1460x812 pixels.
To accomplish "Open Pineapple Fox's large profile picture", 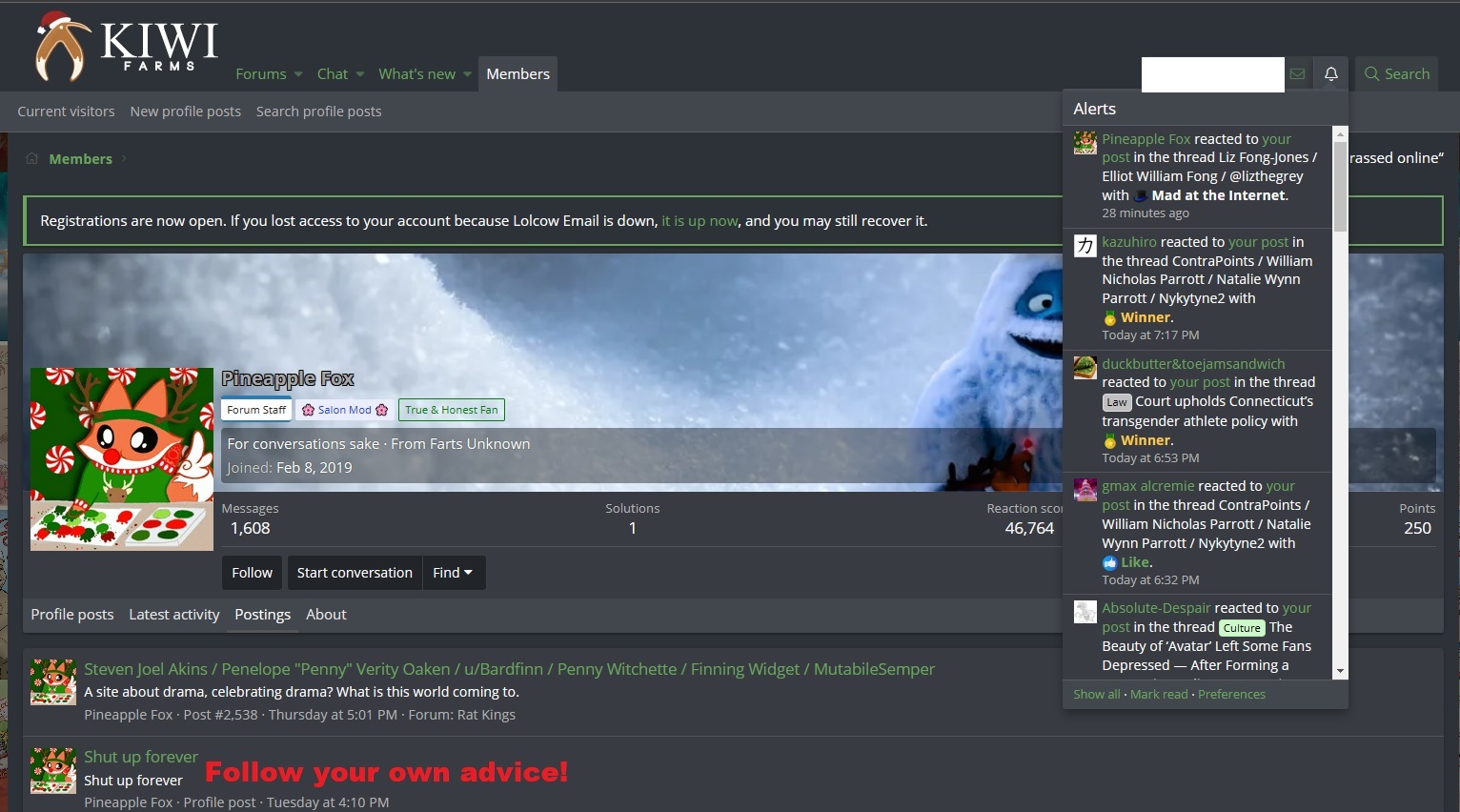I will click(122, 458).
